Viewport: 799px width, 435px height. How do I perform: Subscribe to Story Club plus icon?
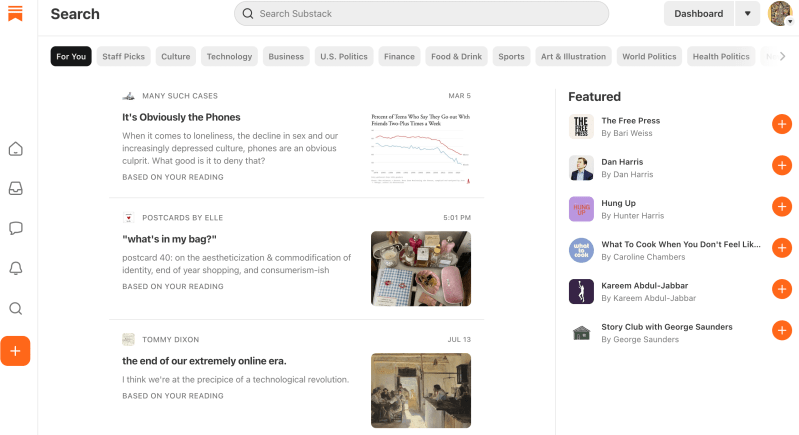[x=782, y=331]
